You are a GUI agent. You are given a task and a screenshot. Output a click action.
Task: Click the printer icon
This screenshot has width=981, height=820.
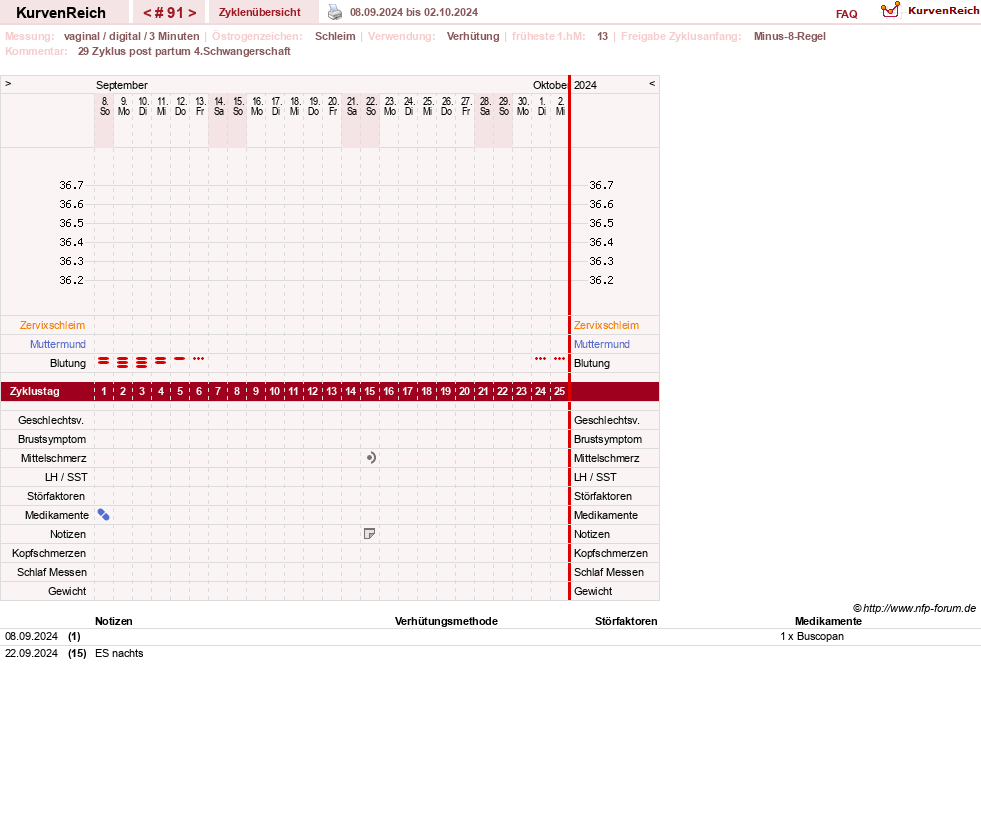pos(335,12)
